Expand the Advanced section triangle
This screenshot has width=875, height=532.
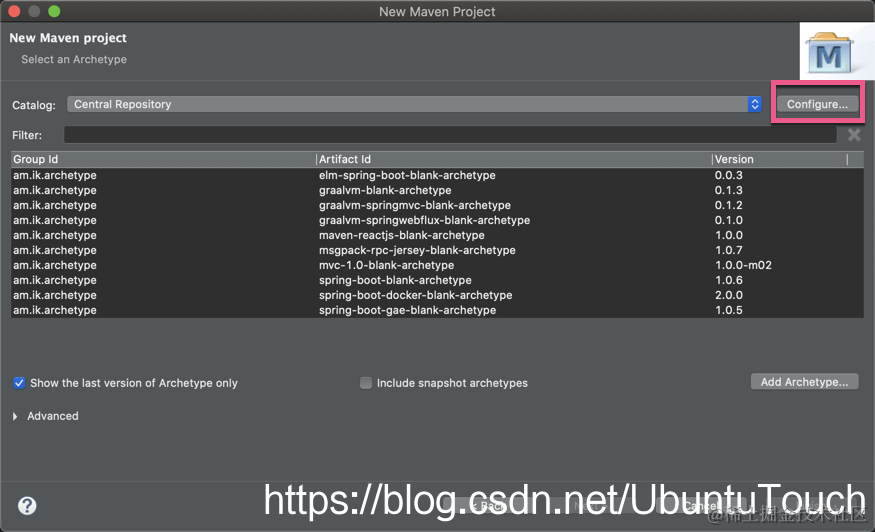click(x=15, y=416)
